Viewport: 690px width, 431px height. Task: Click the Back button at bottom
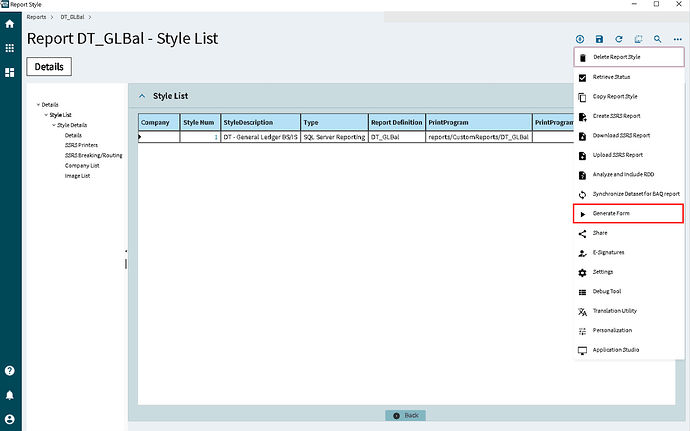click(405, 415)
